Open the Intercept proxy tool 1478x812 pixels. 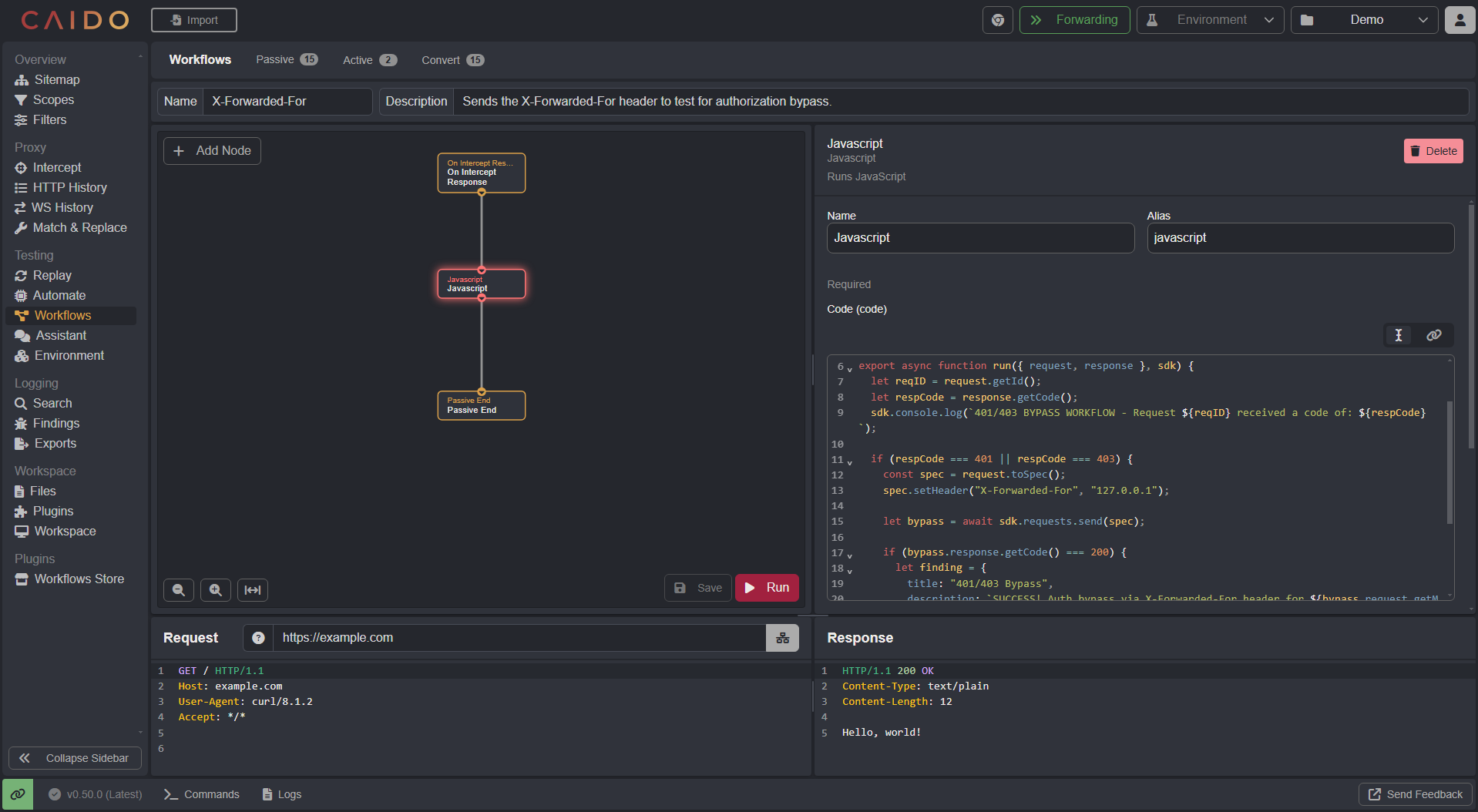[56, 167]
